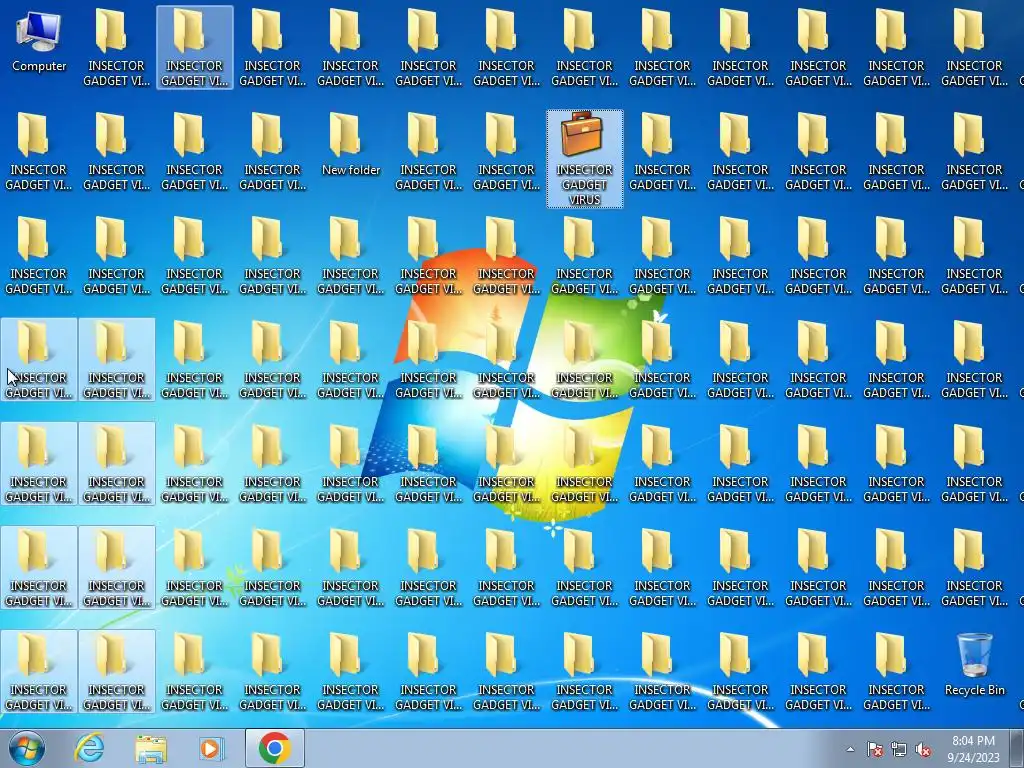1024x768 pixels.
Task: Select the INSECTOR GADGET VIRUS briefcase icon
Action: pos(584,159)
